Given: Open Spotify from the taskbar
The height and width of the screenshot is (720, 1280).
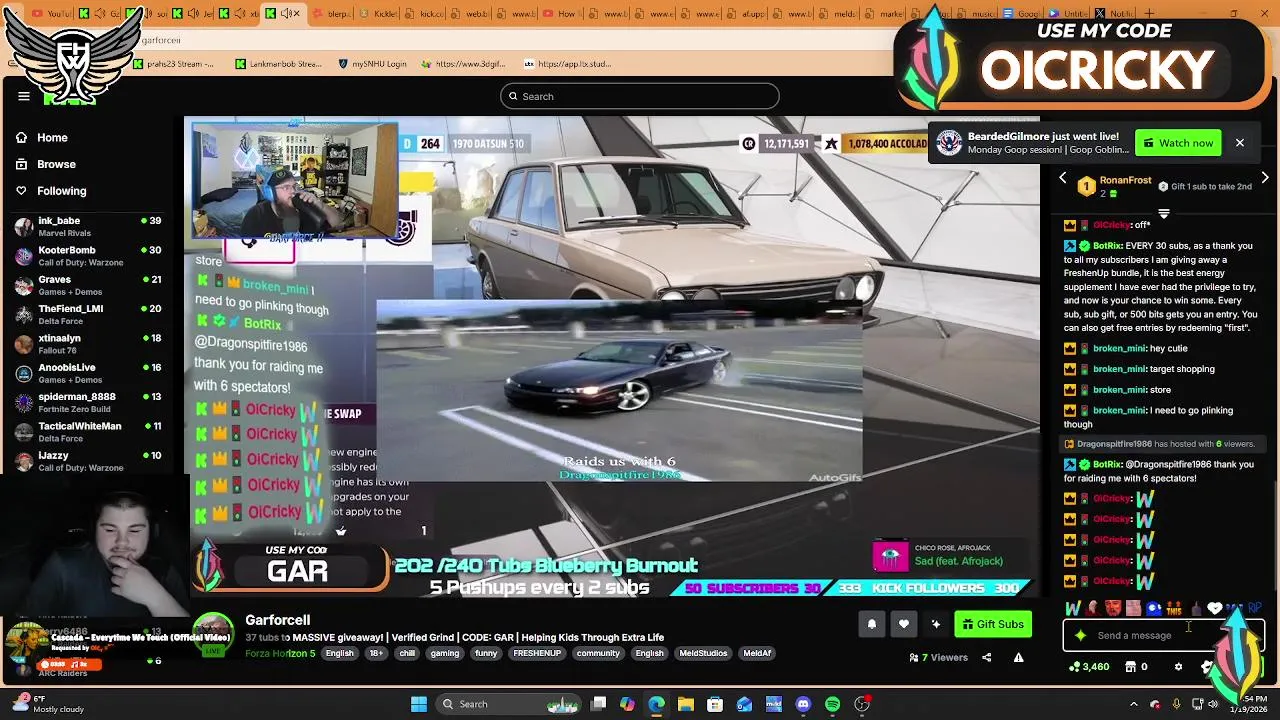Looking at the screenshot, I should point(832,704).
